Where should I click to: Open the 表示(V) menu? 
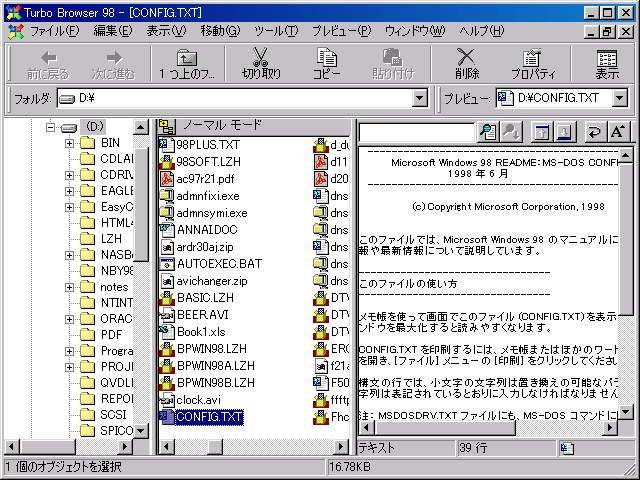[x=166, y=31]
